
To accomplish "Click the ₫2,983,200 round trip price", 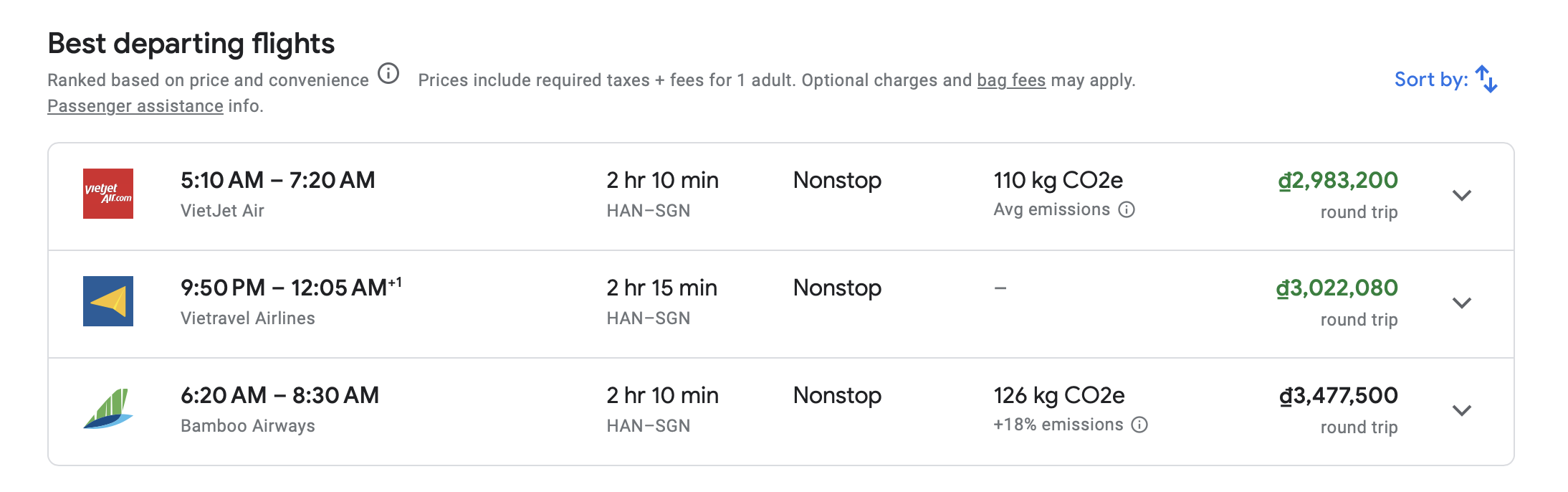I will coord(1338,180).
